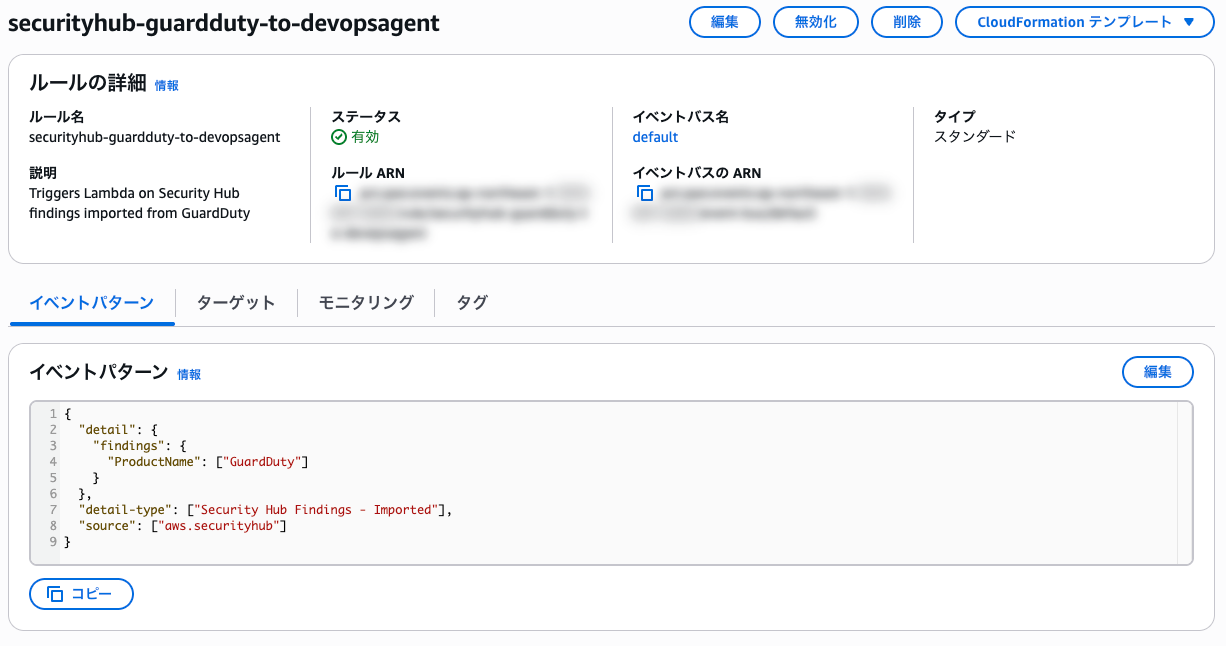Click the 編集 button at page top
The width and height of the screenshot is (1226, 646).
pos(725,22)
